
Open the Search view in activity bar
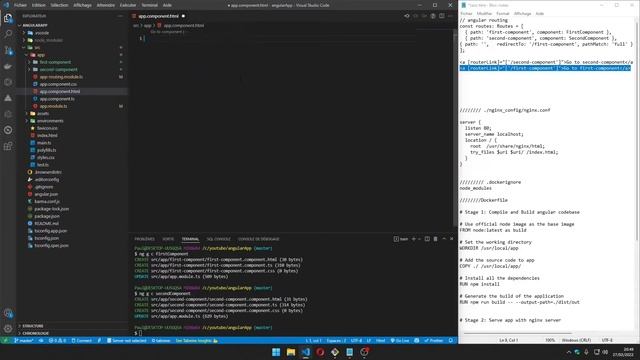(8, 34)
